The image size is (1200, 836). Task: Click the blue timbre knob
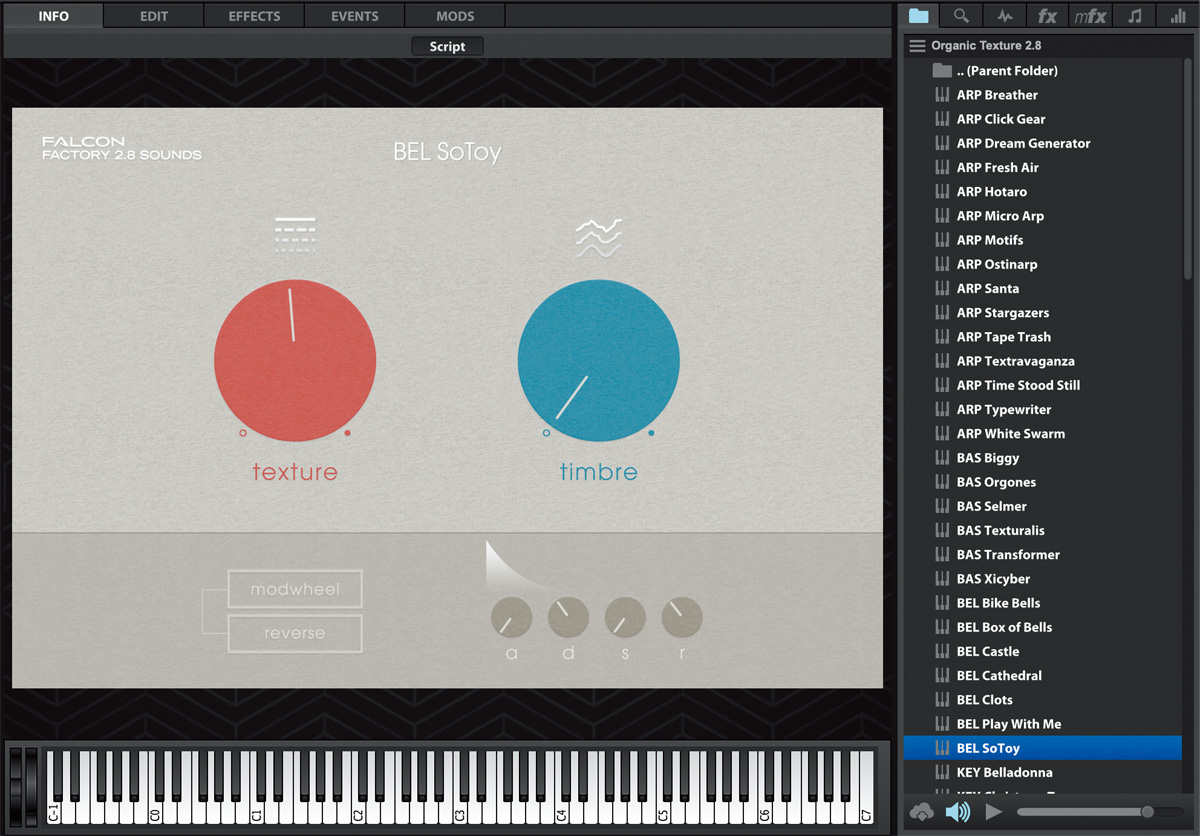(x=598, y=360)
